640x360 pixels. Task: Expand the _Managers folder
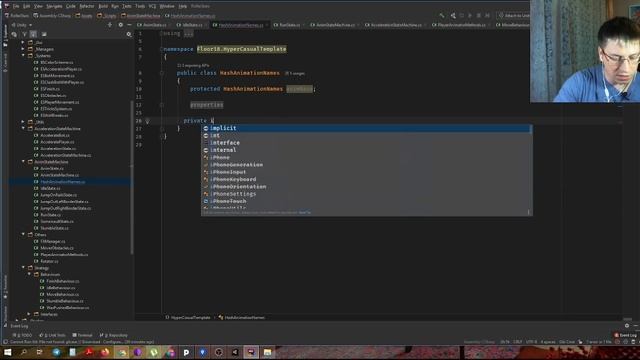(x=23, y=49)
